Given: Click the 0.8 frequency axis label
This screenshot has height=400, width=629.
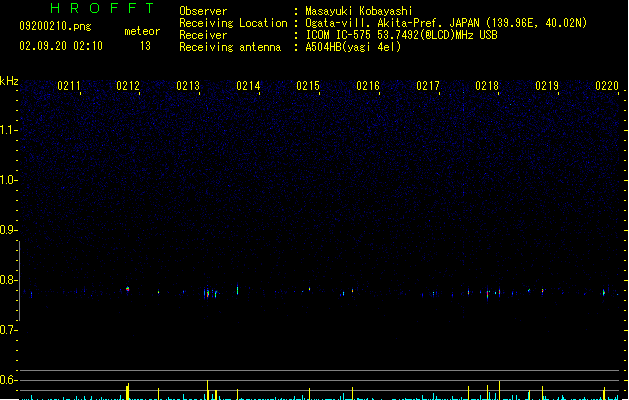Looking at the screenshot, I should (x=7, y=280).
